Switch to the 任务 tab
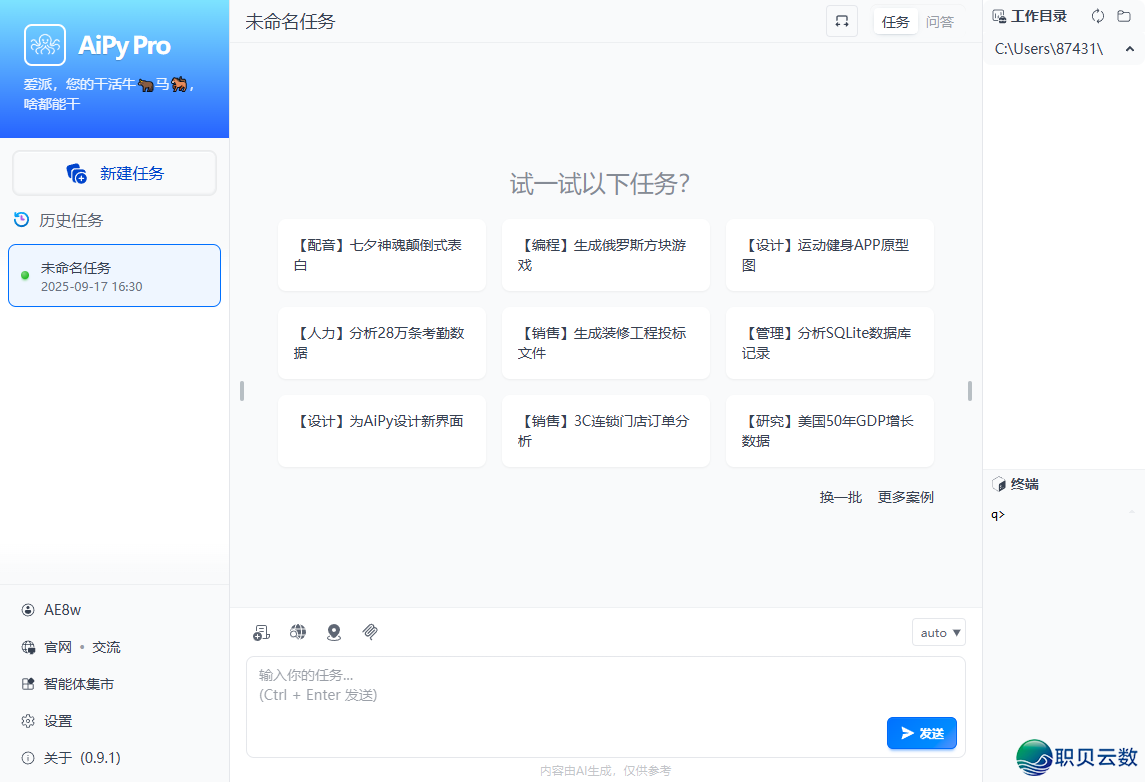This screenshot has height=782, width=1145. 895,22
